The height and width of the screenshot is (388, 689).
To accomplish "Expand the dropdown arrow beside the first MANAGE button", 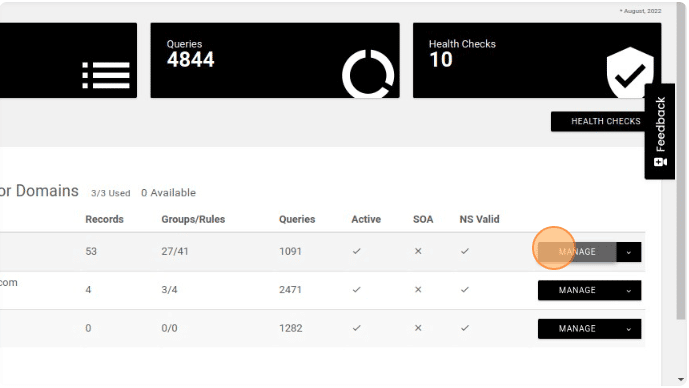I will [629, 252].
